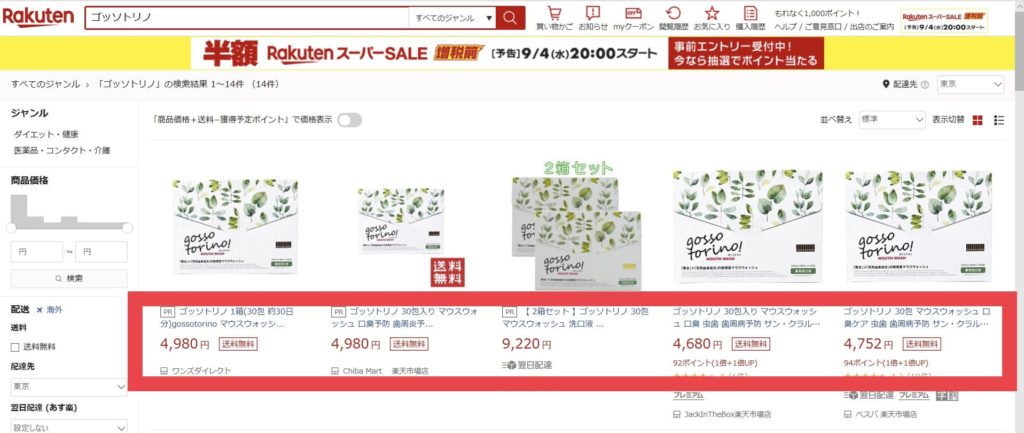View browsing history (閲覧履歴) icon

(673, 14)
